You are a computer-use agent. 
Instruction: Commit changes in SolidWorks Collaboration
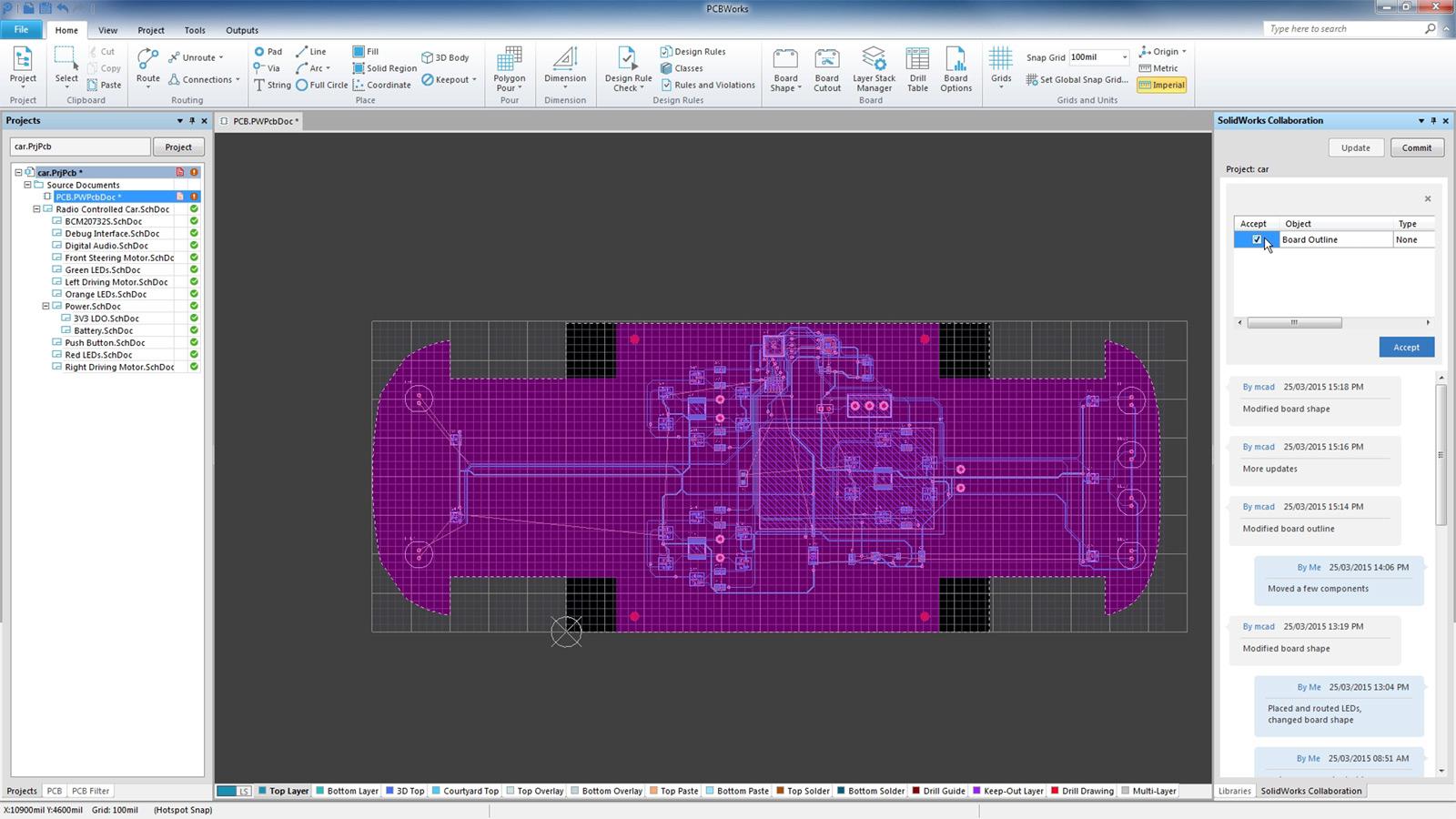(1416, 147)
